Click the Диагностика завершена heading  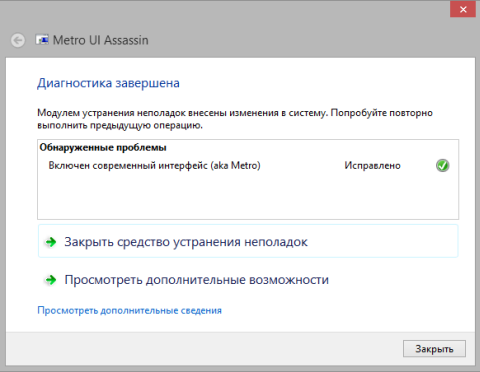coord(108,83)
